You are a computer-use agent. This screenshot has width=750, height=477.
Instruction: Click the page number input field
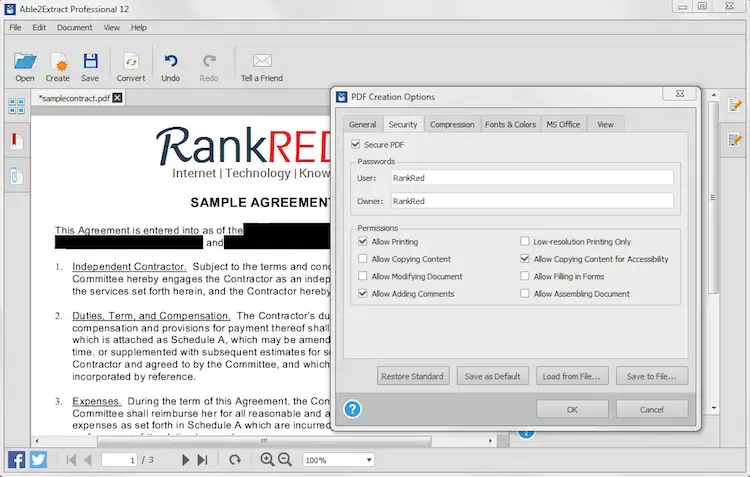120,460
